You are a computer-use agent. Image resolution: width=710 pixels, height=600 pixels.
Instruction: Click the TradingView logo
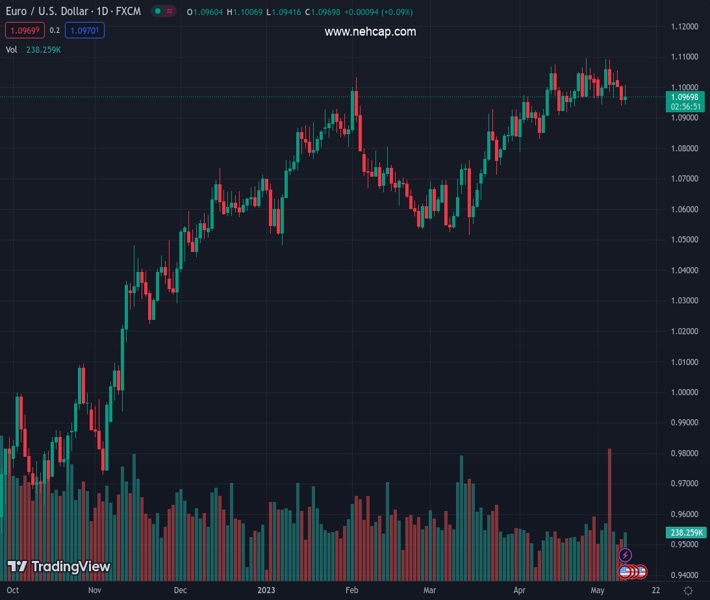pyautogui.click(x=58, y=567)
